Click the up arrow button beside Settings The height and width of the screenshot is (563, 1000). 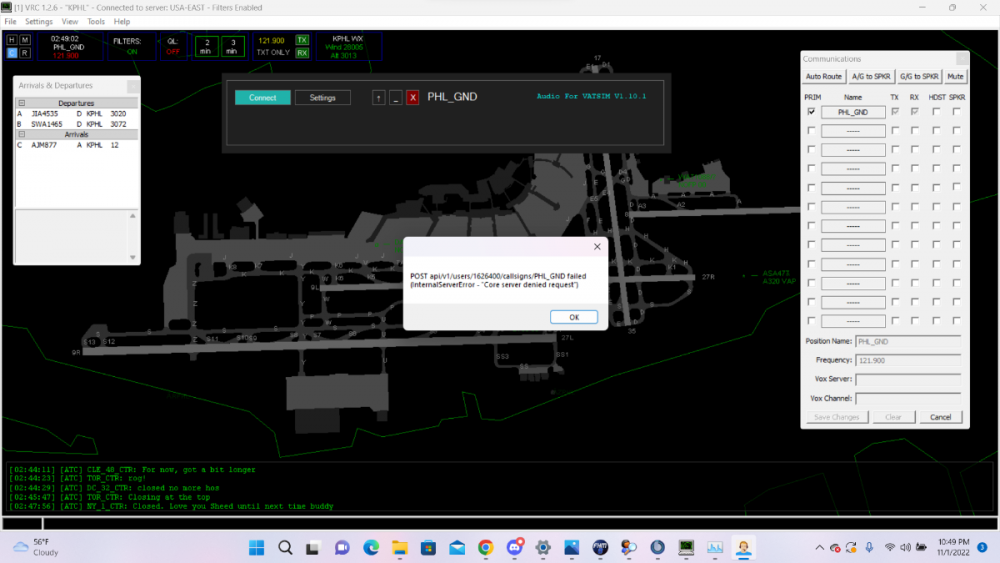[378, 98]
